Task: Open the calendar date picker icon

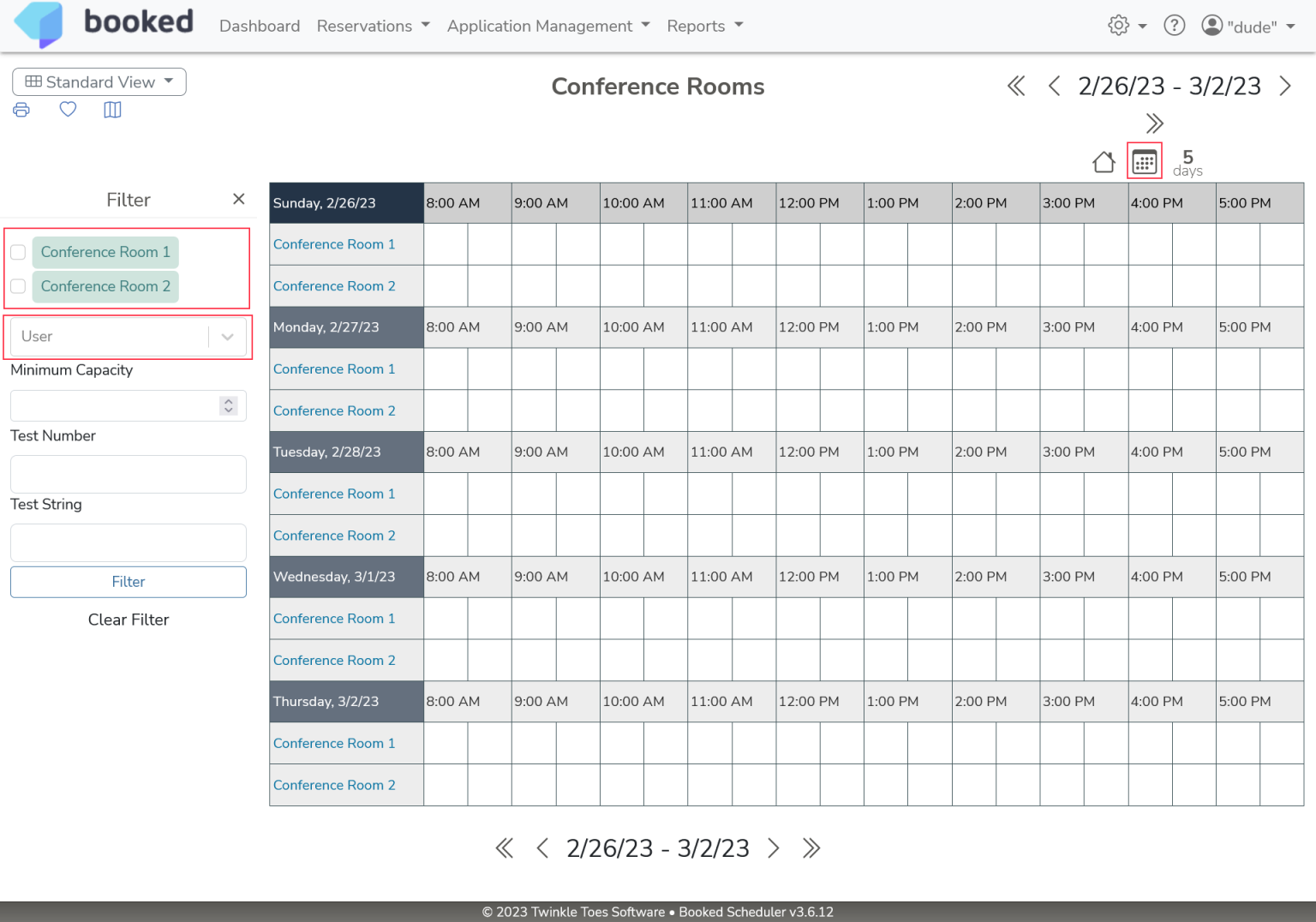Action: tap(1144, 161)
